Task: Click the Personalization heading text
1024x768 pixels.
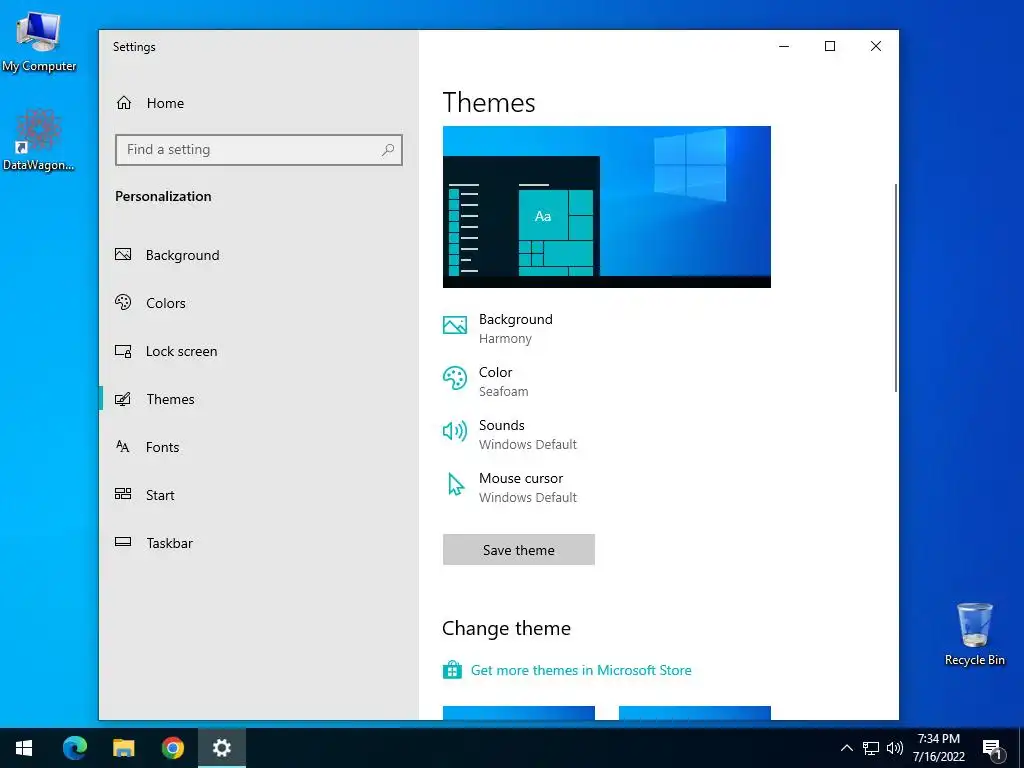Action: coord(163,196)
